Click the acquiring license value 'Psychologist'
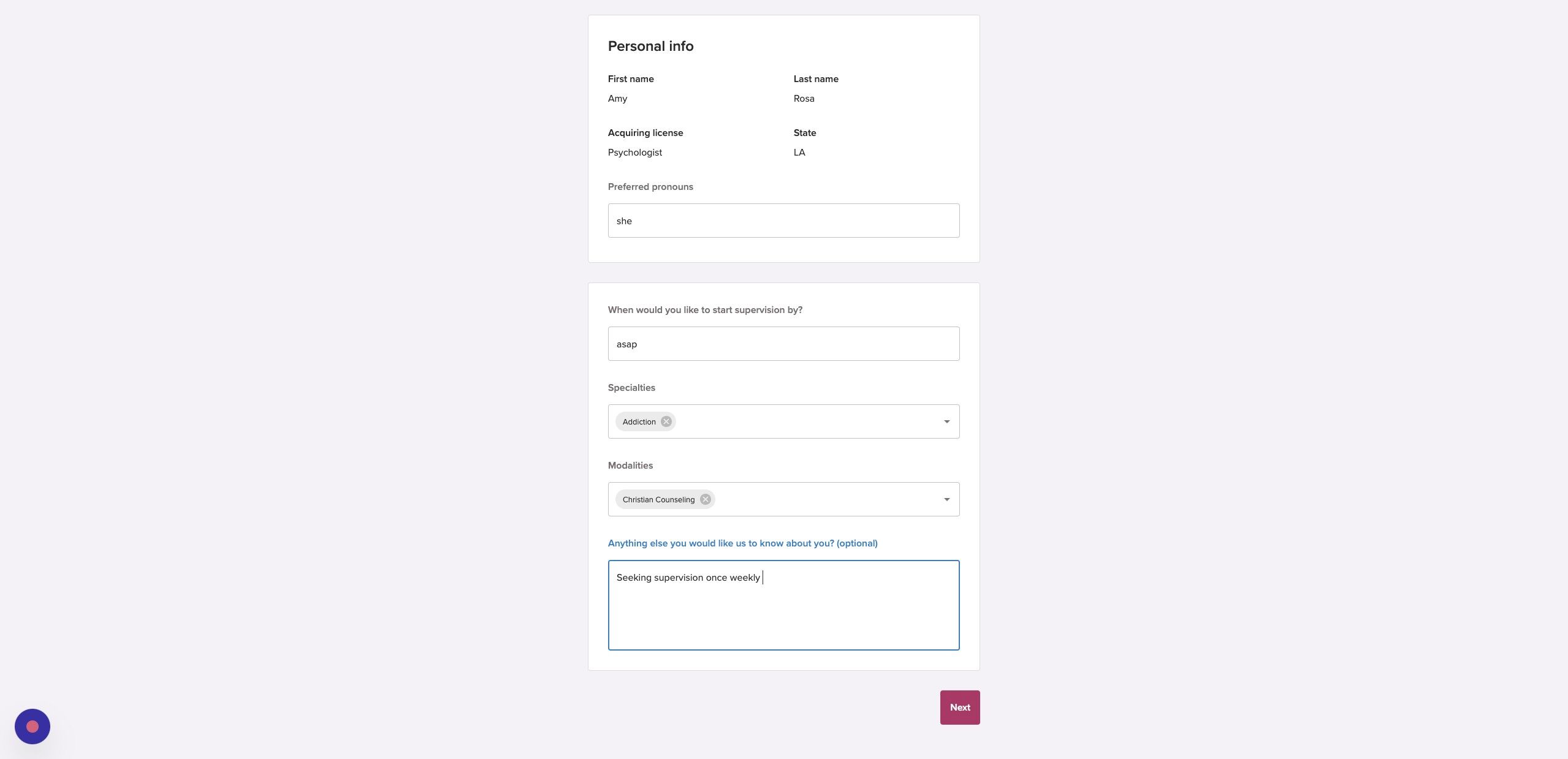The image size is (1568, 759). [x=634, y=153]
